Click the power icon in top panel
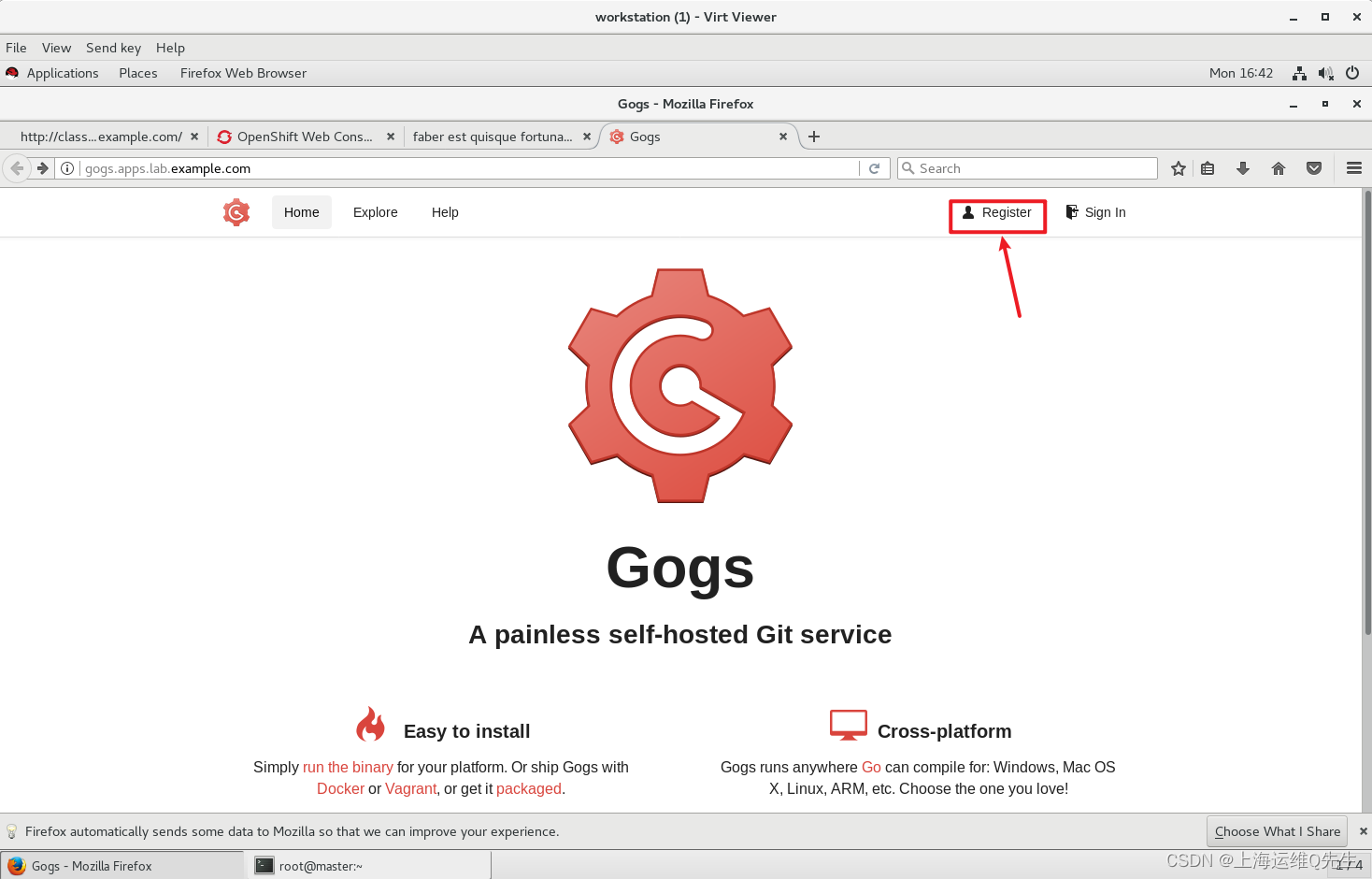Screen dimensions: 1372x879 point(1352,73)
